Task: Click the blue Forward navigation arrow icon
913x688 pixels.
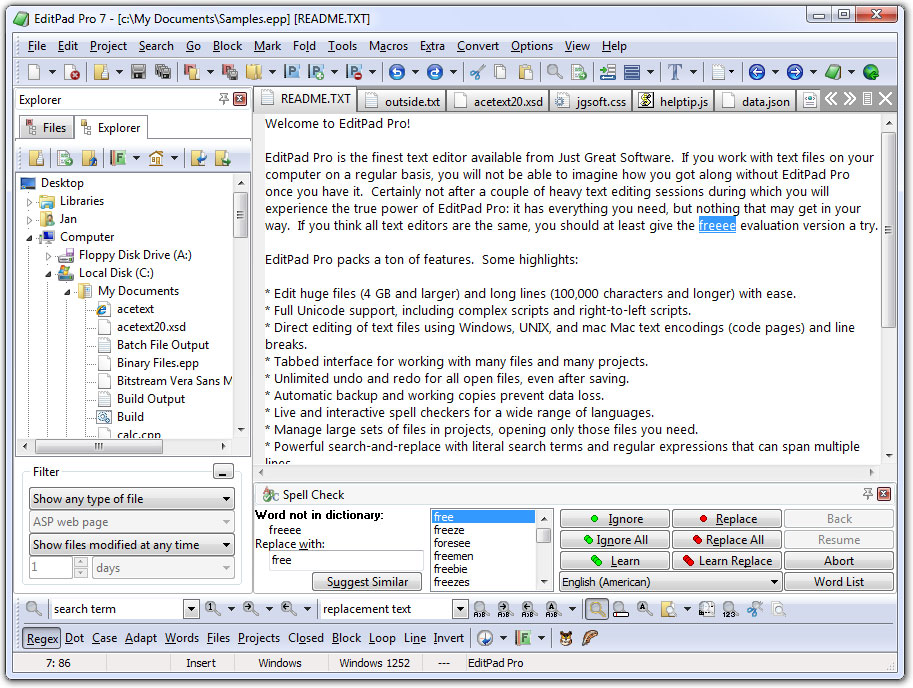Action: click(x=795, y=72)
